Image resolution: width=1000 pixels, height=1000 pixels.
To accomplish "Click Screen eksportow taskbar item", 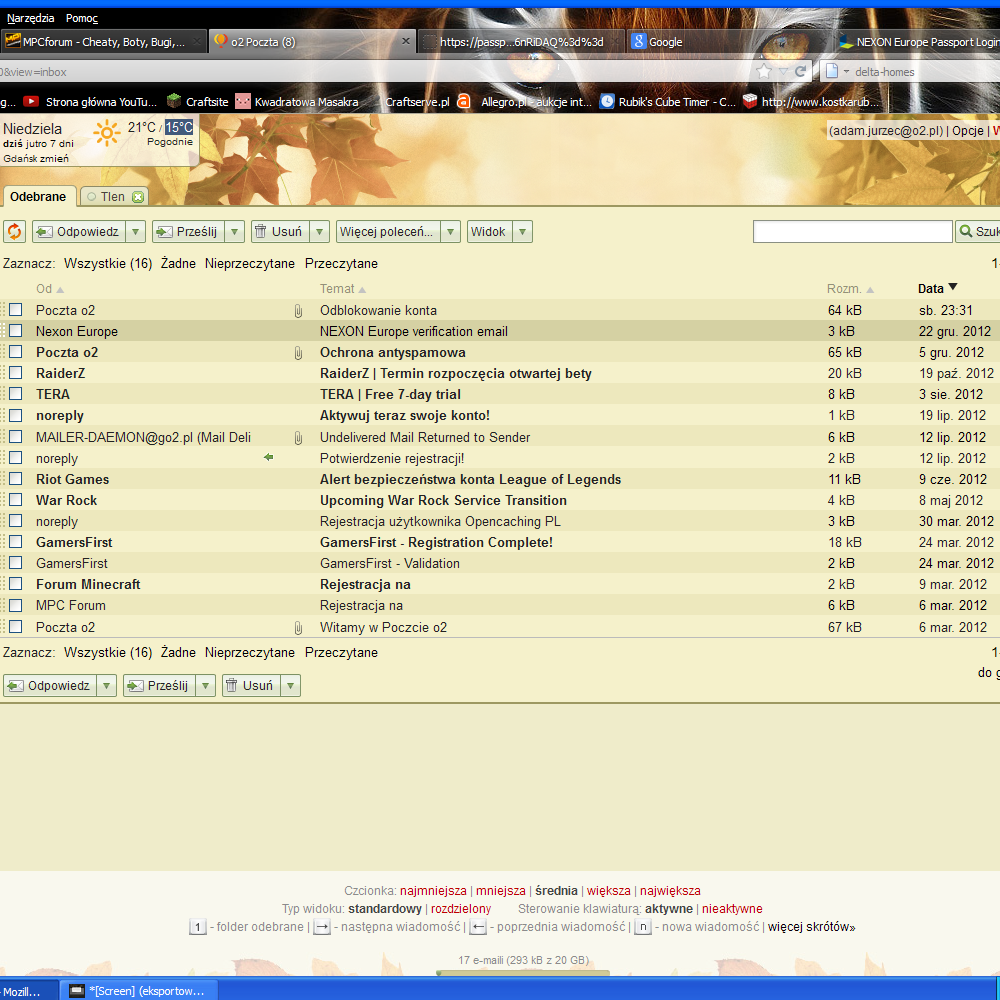I will click(x=140, y=990).
